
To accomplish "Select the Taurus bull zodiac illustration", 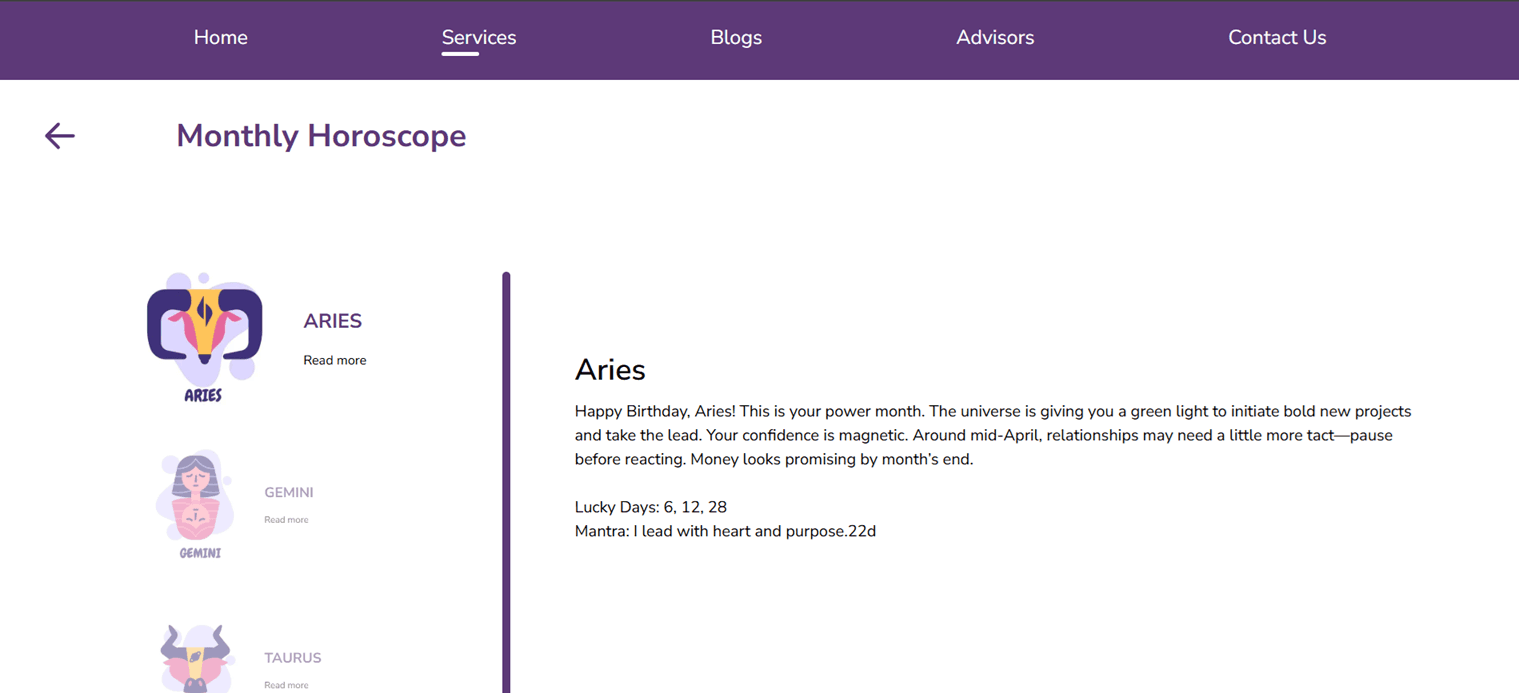I will 197,660.
